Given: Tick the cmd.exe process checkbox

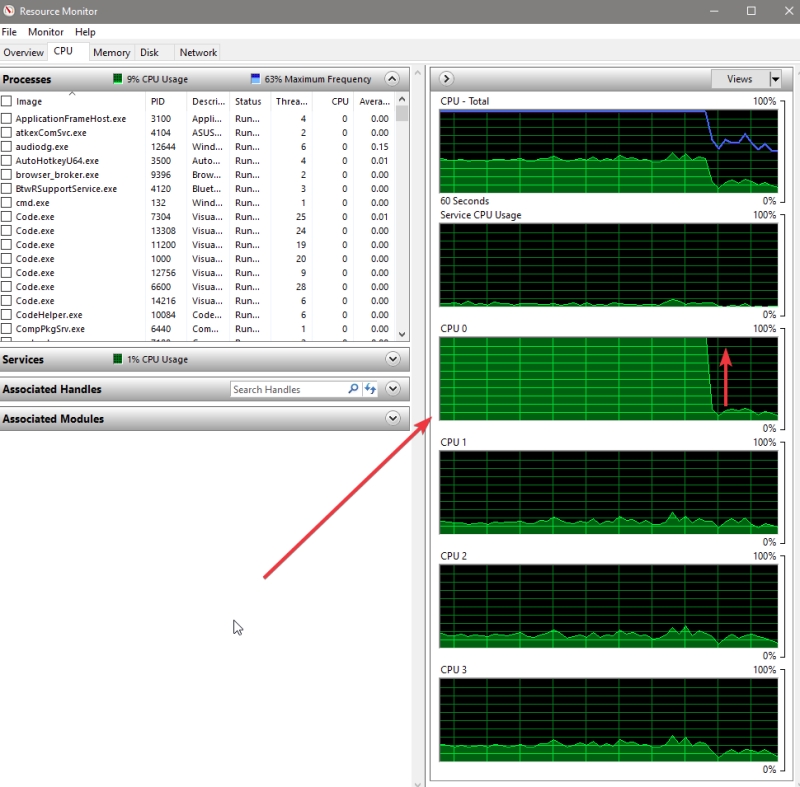Looking at the screenshot, I should (7, 203).
